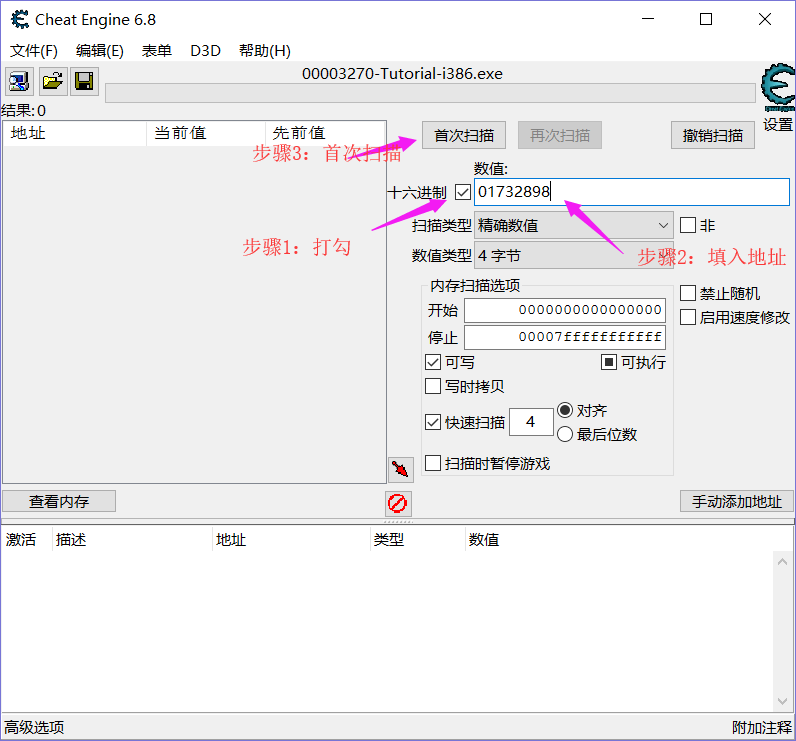Click the Cheat Engine logo above 设置

778,87
